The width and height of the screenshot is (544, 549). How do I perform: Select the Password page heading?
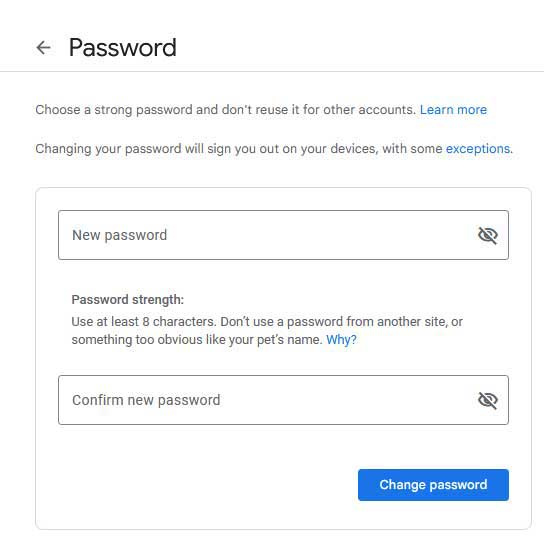[123, 48]
